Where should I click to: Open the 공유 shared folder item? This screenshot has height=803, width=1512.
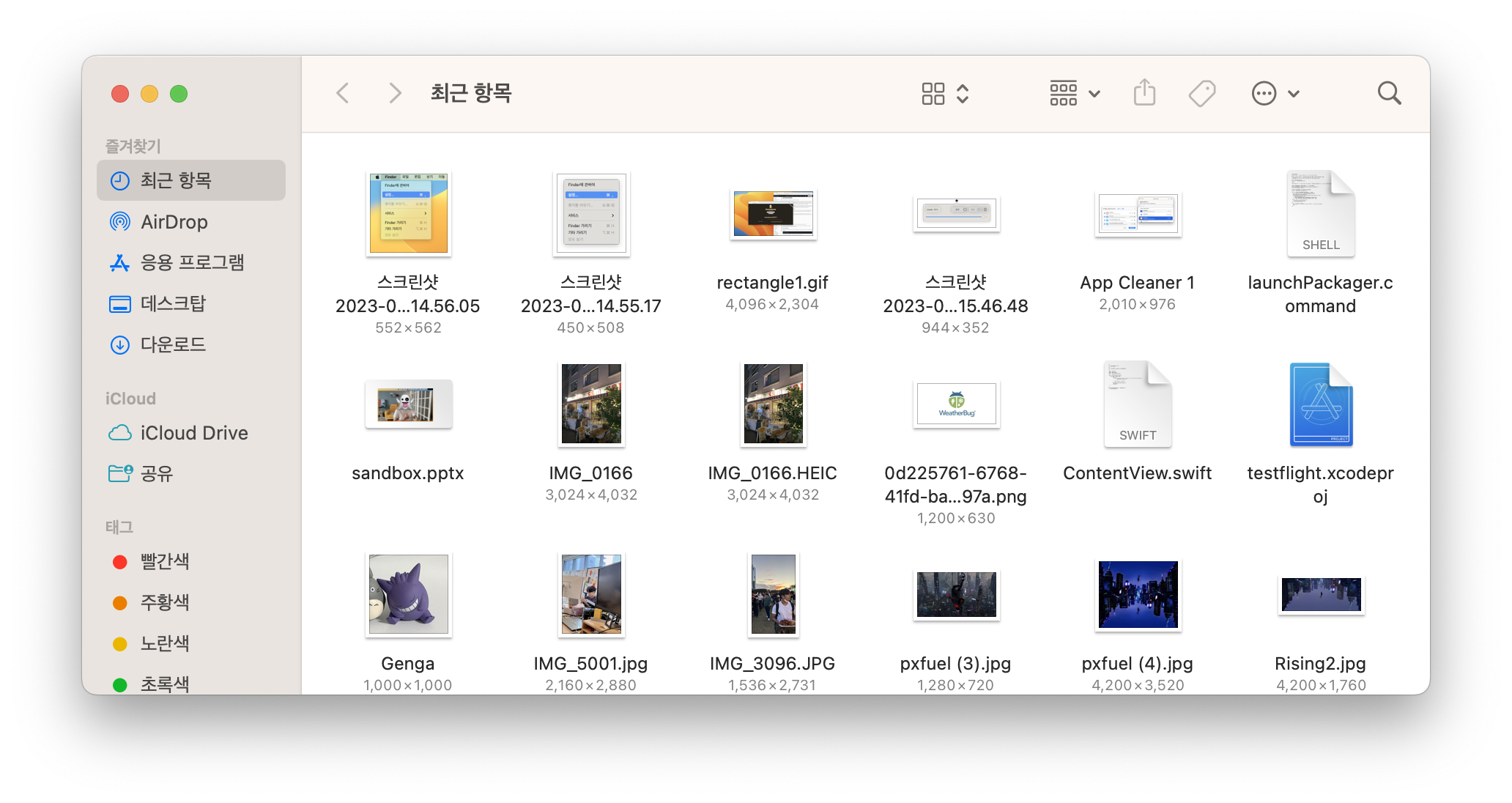(x=157, y=474)
